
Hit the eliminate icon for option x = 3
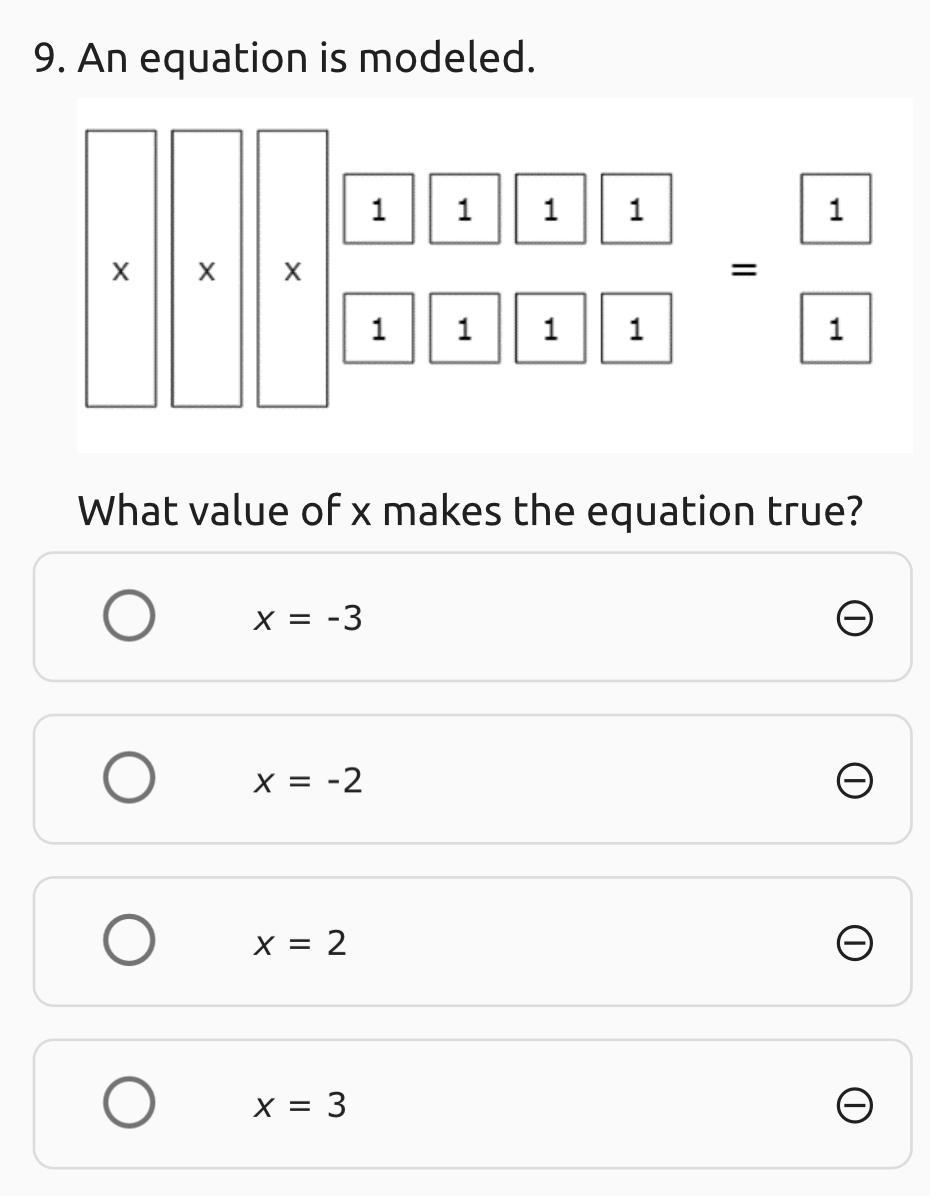(854, 1105)
